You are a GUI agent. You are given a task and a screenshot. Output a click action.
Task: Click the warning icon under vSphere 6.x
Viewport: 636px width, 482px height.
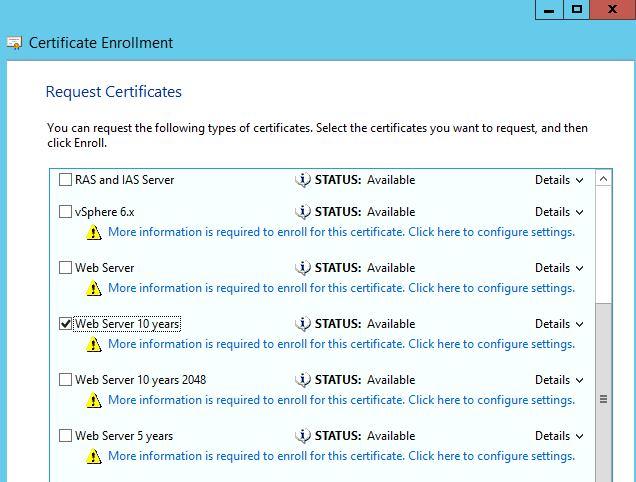(x=94, y=232)
